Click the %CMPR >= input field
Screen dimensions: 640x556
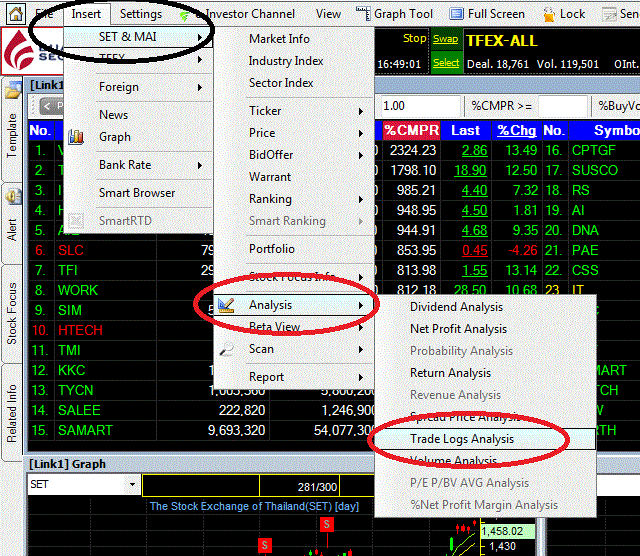click(562, 107)
